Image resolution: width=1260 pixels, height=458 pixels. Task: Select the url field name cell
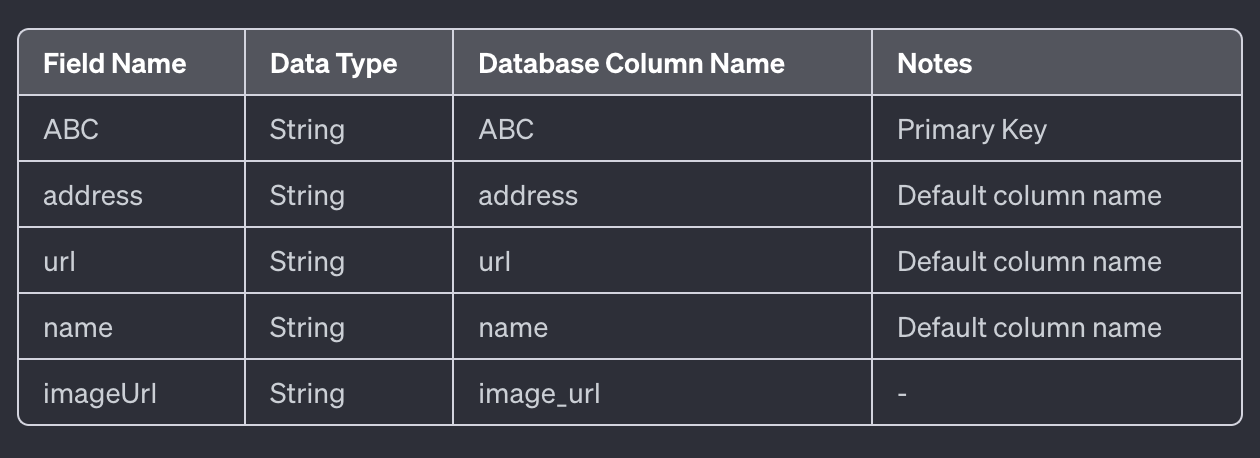(59, 262)
